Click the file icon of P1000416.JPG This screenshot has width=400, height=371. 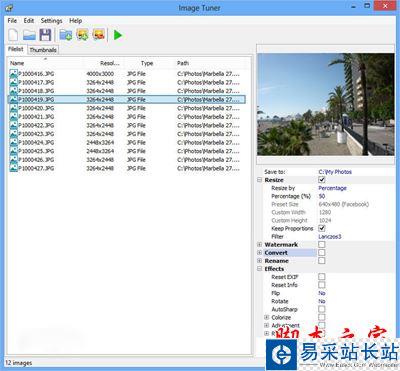pyautogui.click(x=13, y=74)
